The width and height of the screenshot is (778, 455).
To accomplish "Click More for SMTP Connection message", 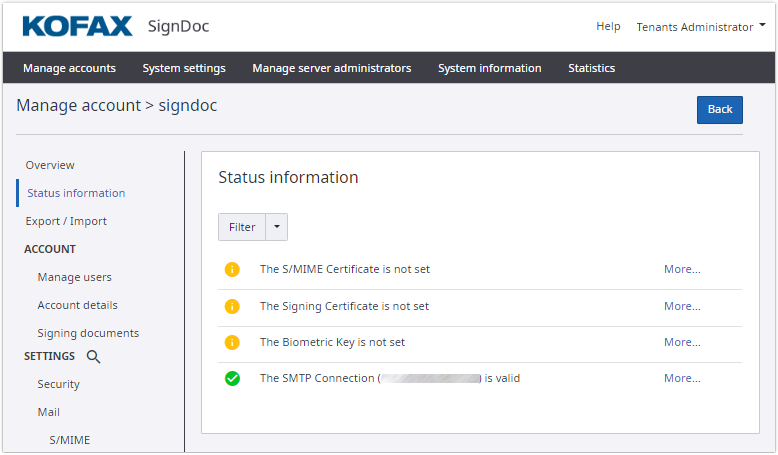I will point(682,378).
